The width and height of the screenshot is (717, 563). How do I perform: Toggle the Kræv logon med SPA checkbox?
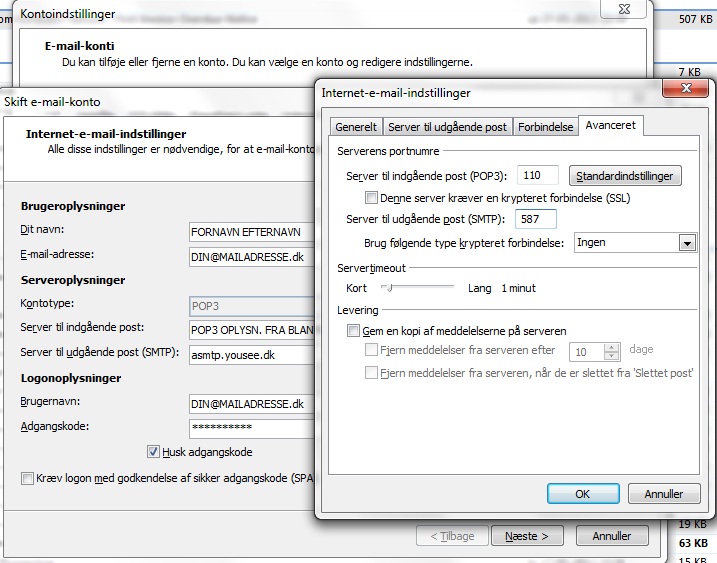(x=27, y=479)
